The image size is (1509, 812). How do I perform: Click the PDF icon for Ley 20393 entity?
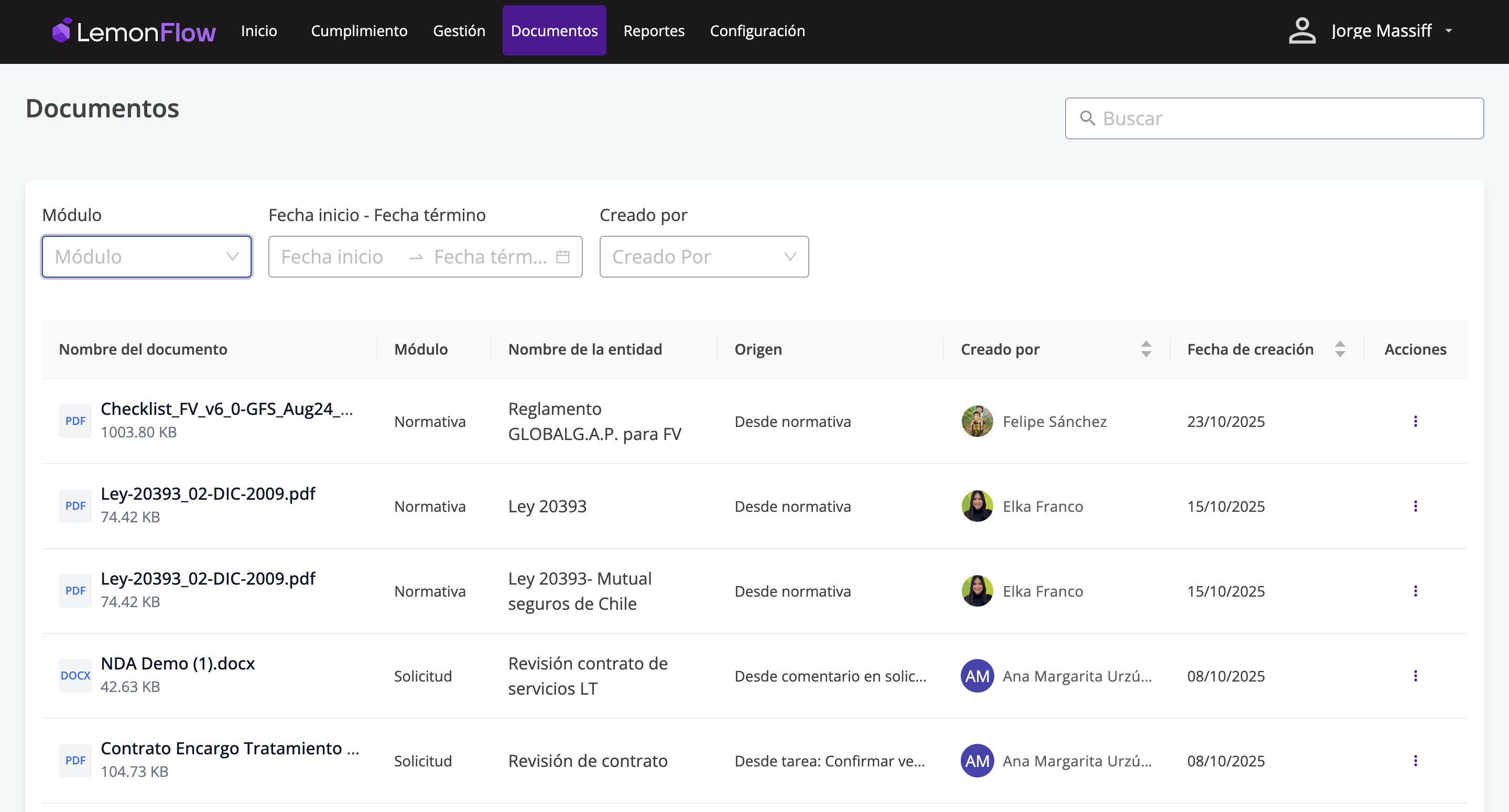[75, 506]
